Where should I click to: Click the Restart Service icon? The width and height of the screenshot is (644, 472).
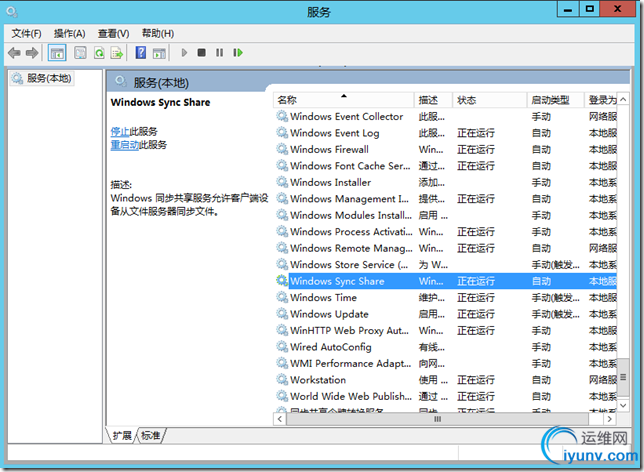238,53
